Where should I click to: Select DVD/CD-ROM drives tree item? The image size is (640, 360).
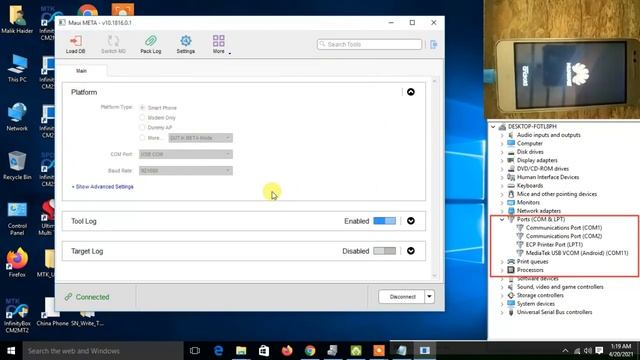(542, 169)
